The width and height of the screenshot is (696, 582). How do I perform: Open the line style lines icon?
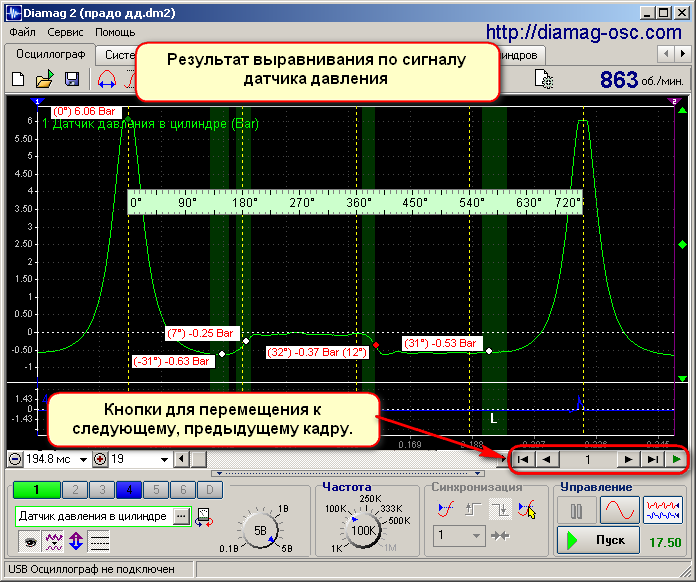point(99,542)
